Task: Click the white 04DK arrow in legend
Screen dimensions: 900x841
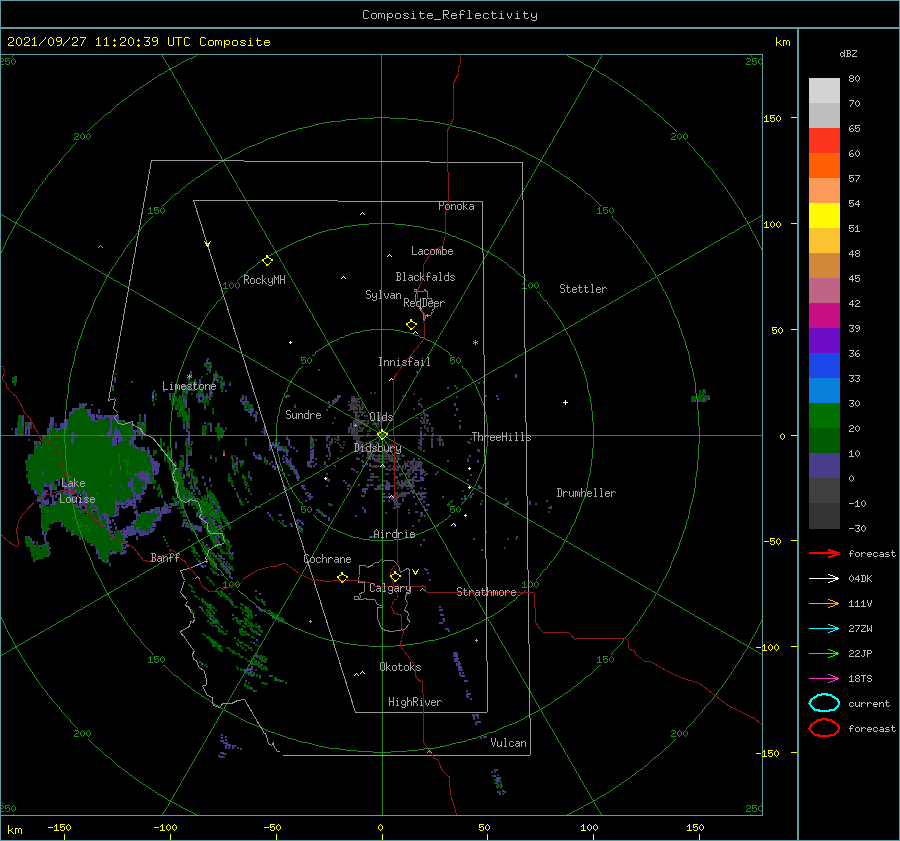Action: pos(825,578)
